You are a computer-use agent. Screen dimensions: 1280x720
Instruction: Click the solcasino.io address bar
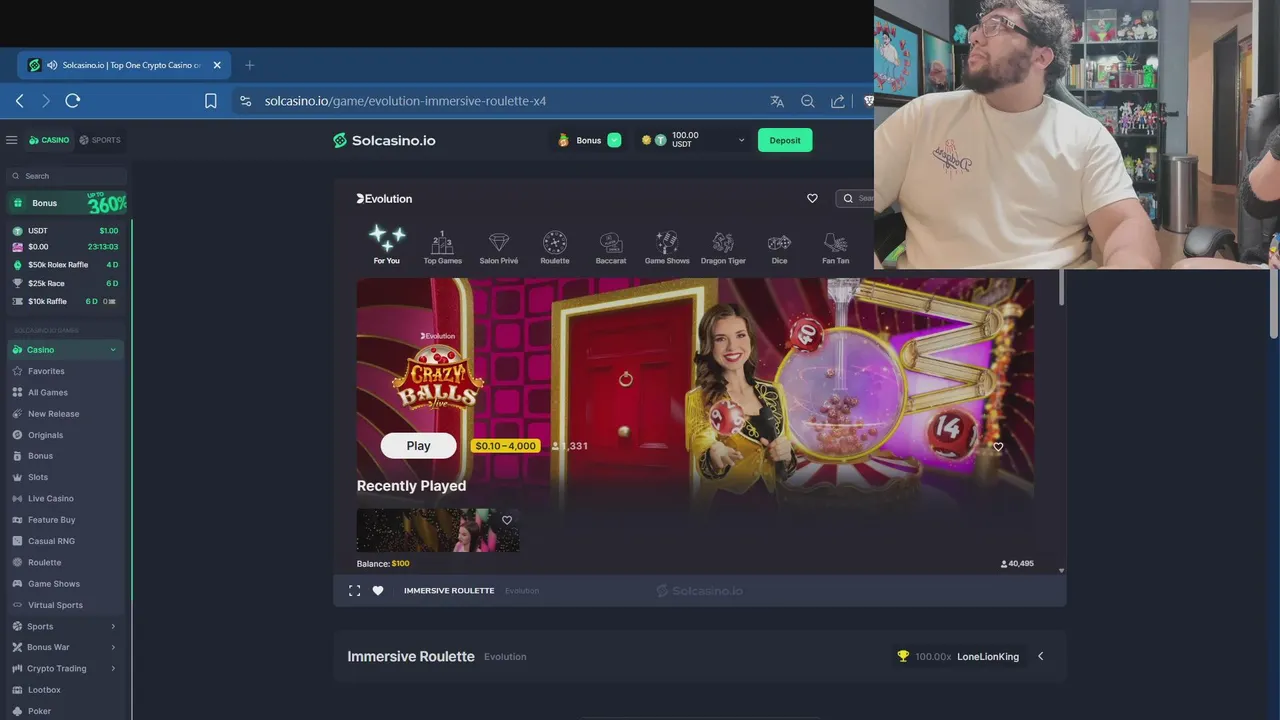[405, 101]
